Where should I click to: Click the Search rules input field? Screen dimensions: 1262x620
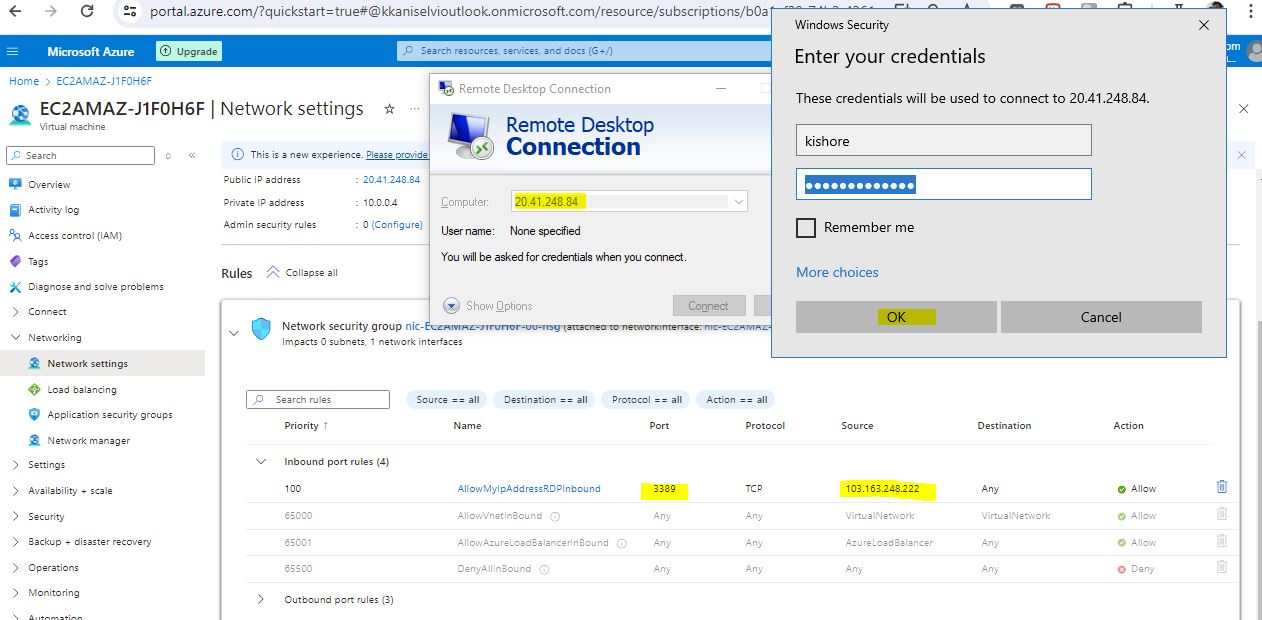pyautogui.click(x=318, y=400)
